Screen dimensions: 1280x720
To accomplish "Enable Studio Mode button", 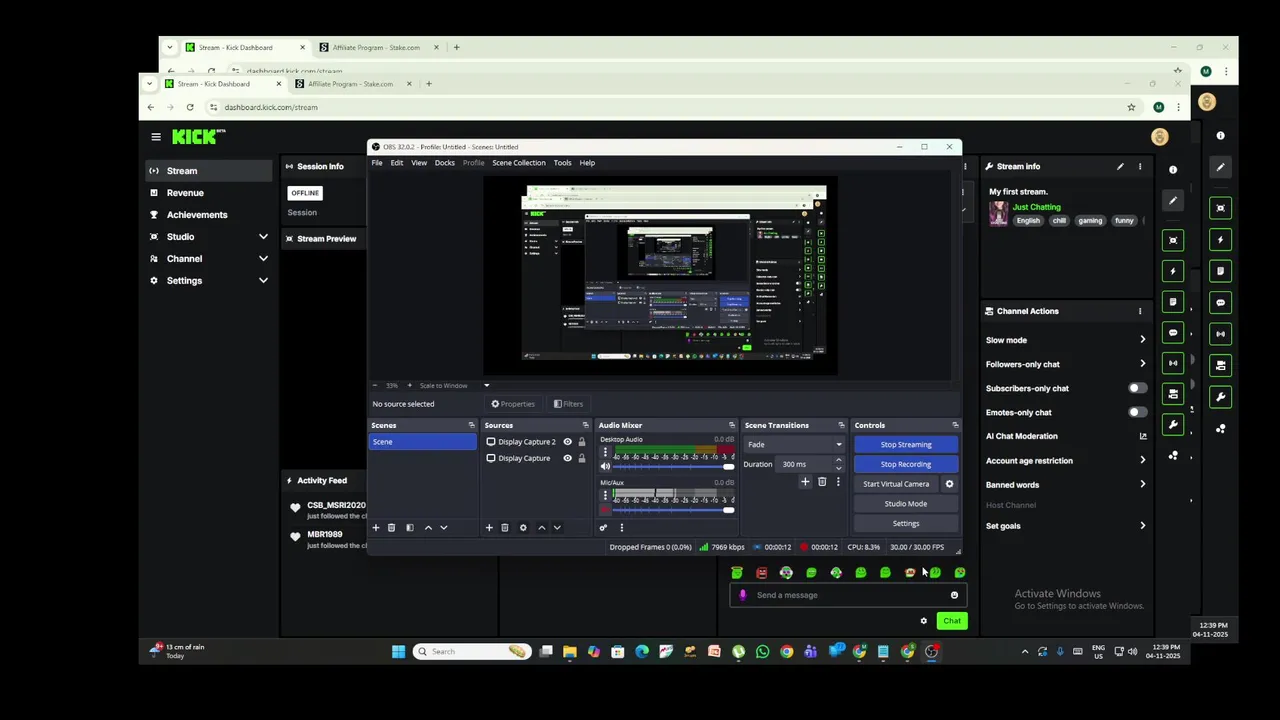I will 906,504.
